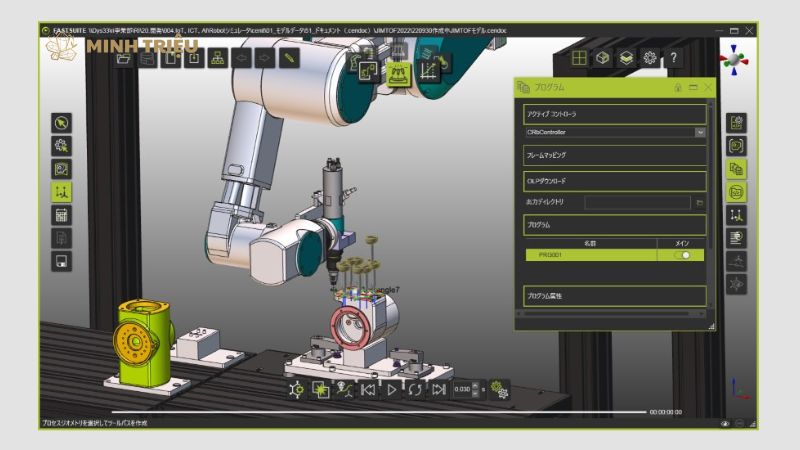Open the help question mark icon
This screenshot has height=450, width=800.
[x=673, y=58]
